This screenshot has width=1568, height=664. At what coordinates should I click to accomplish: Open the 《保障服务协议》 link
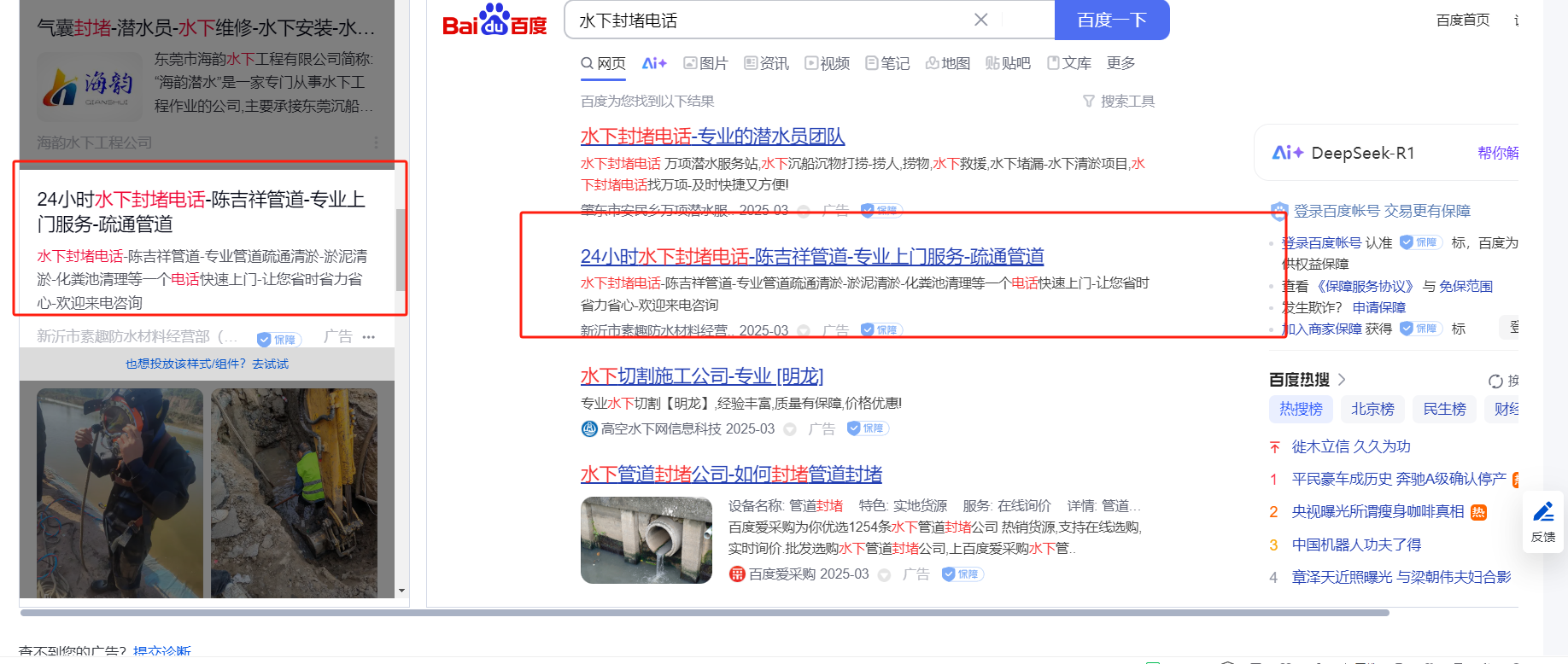click(1366, 287)
